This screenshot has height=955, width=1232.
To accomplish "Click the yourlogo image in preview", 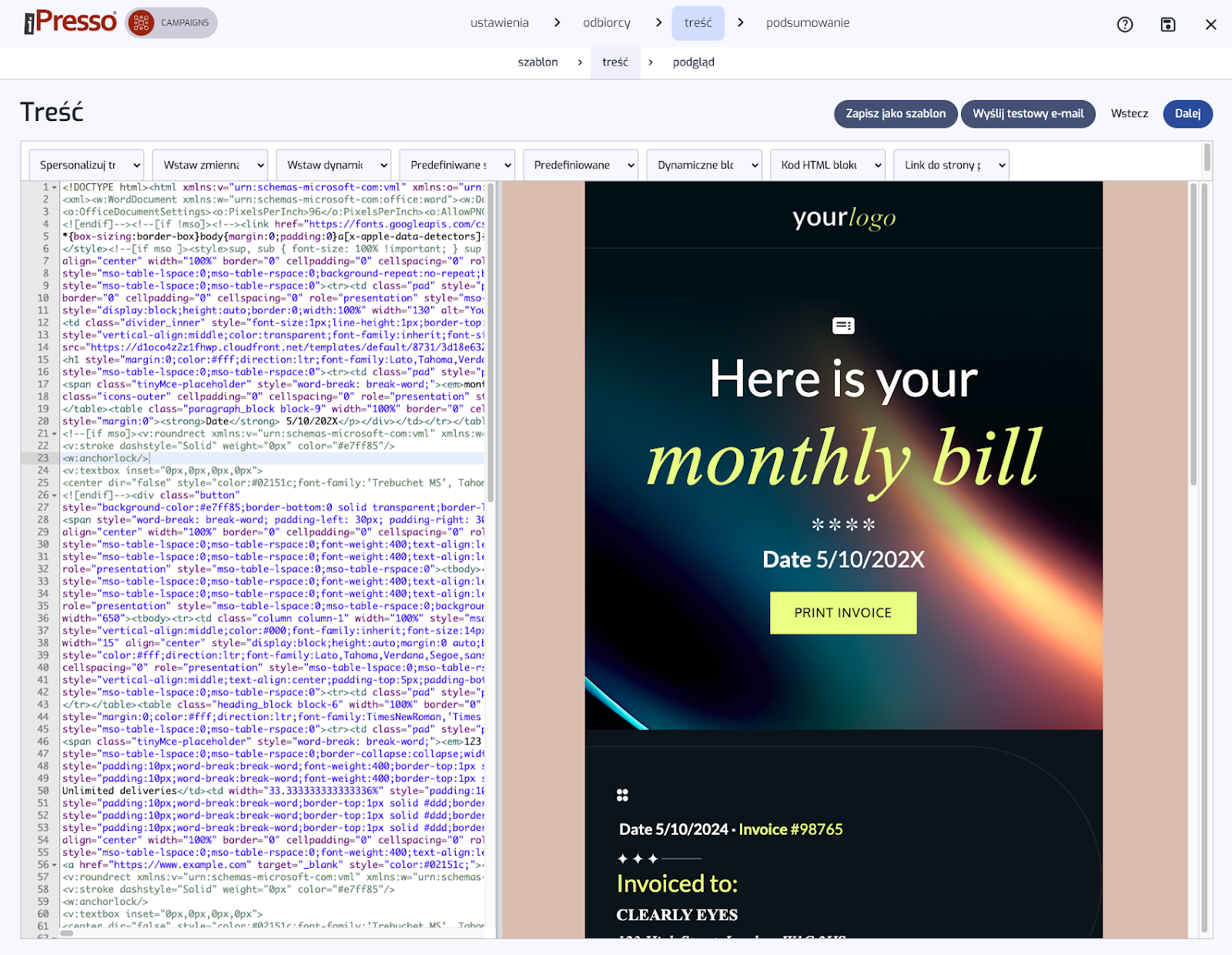I will click(844, 218).
